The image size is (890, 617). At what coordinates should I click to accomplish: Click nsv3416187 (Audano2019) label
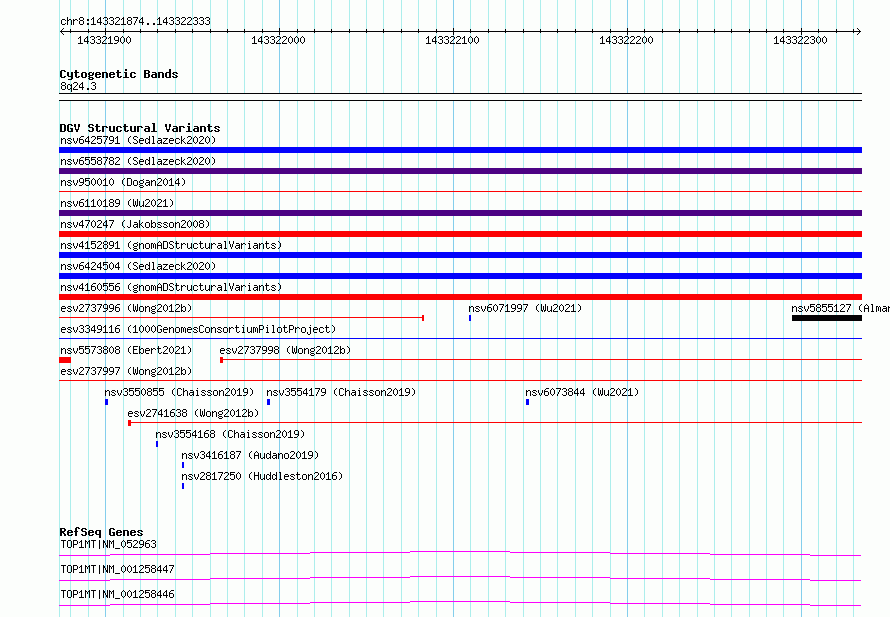[x=250, y=455]
